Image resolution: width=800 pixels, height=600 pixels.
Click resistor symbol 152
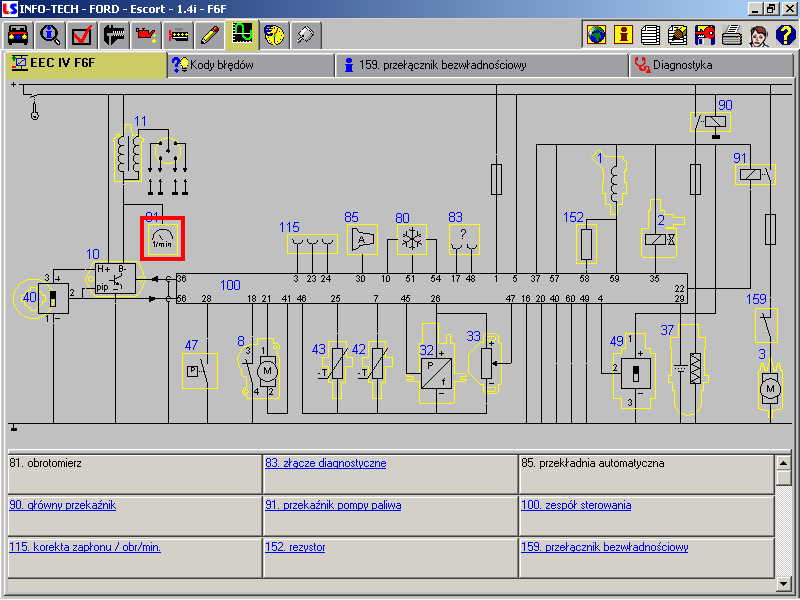click(587, 244)
